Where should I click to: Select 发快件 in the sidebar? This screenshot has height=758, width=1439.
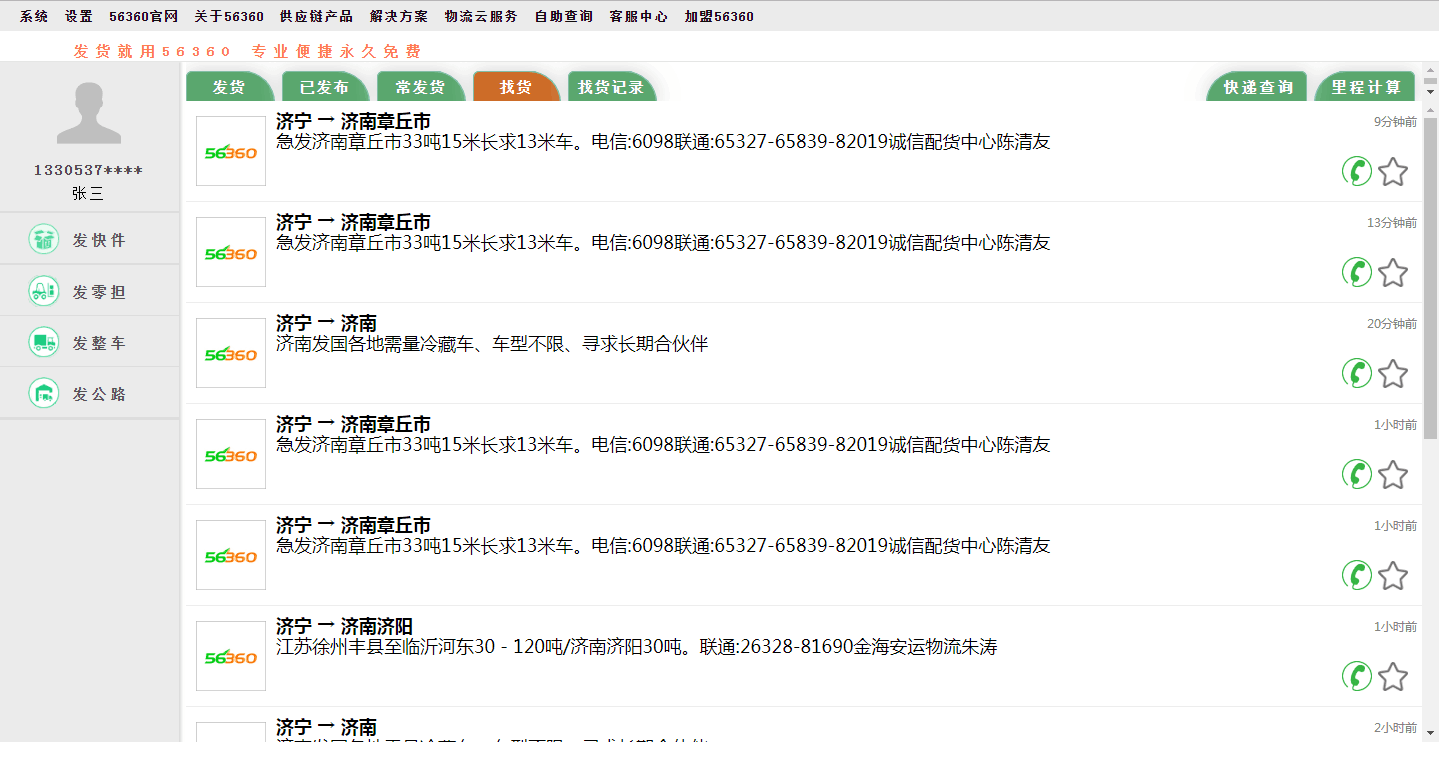[x=90, y=240]
